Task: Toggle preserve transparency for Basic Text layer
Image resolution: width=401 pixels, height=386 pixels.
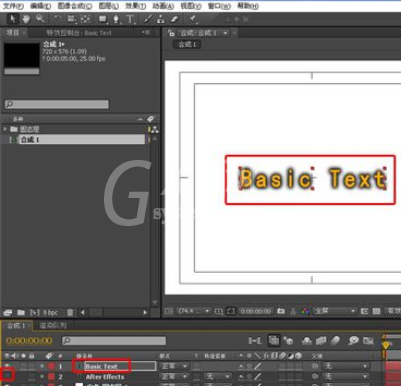Action: (196, 366)
